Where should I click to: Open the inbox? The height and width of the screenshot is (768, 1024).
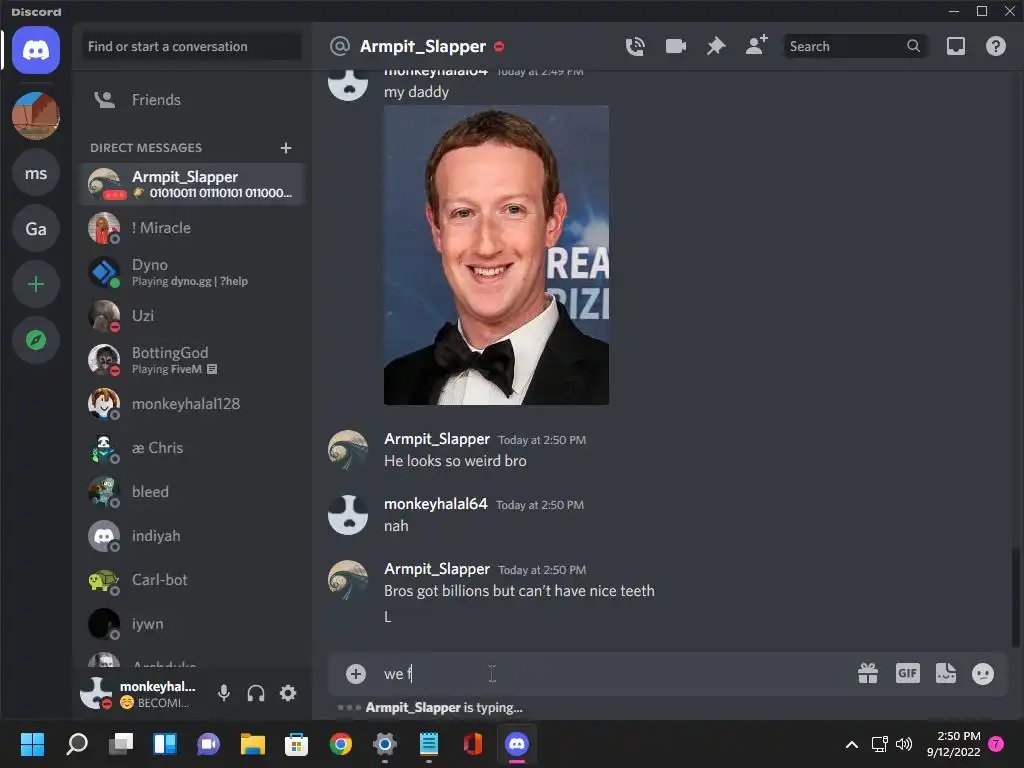tap(955, 46)
